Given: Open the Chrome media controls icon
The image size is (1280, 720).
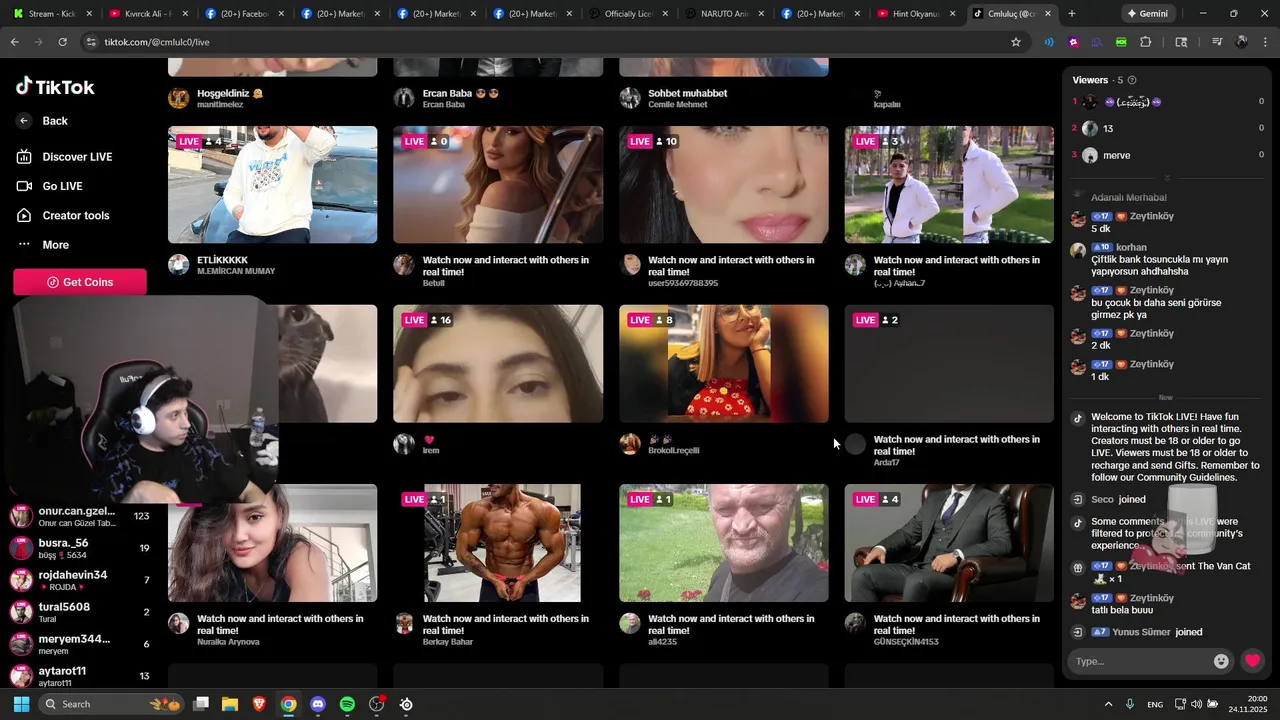Looking at the screenshot, I should pyautogui.click(x=1217, y=42).
